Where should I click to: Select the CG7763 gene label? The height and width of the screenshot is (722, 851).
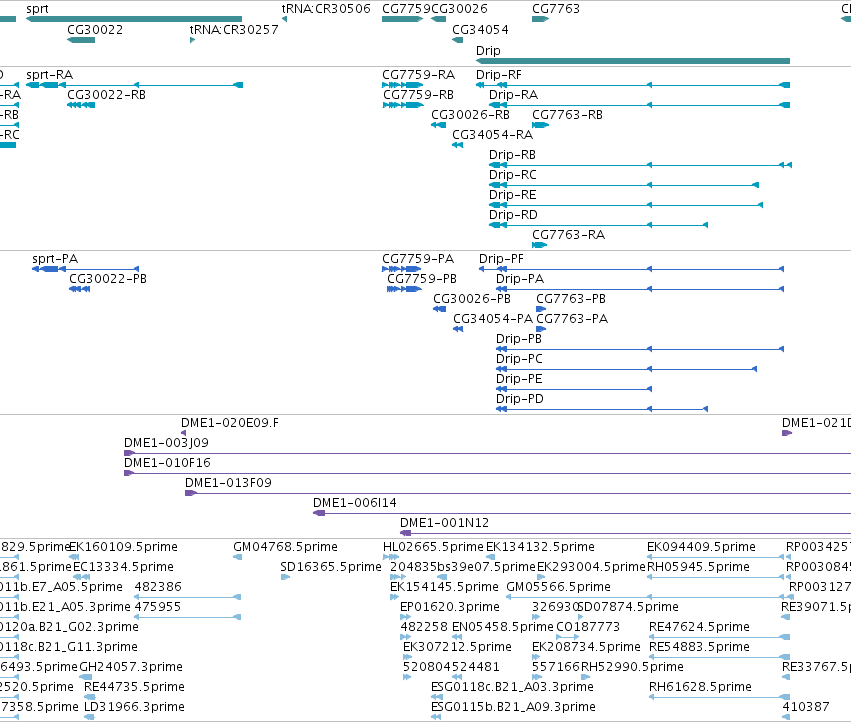556,9
